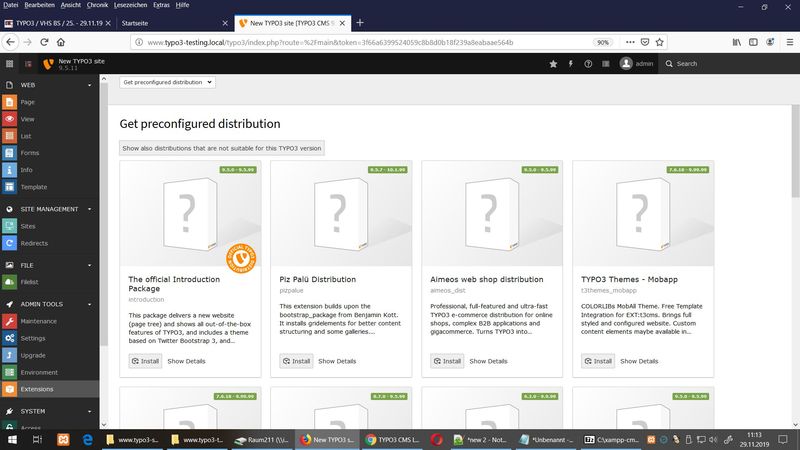The height and width of the screenshot is (450, 800).
Task: Click the 90% zoom level indicator
Action: 603,42
